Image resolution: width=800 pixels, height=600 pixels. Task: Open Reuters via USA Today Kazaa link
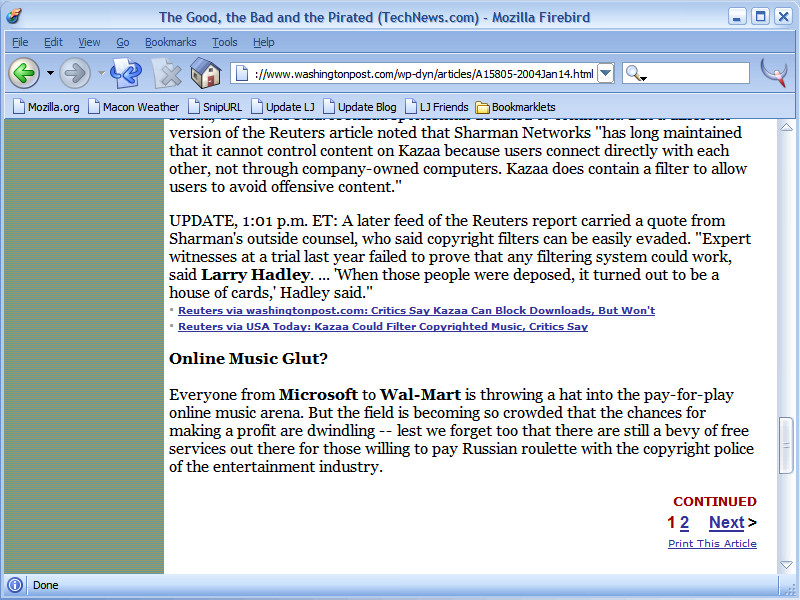tap(383, 327)
